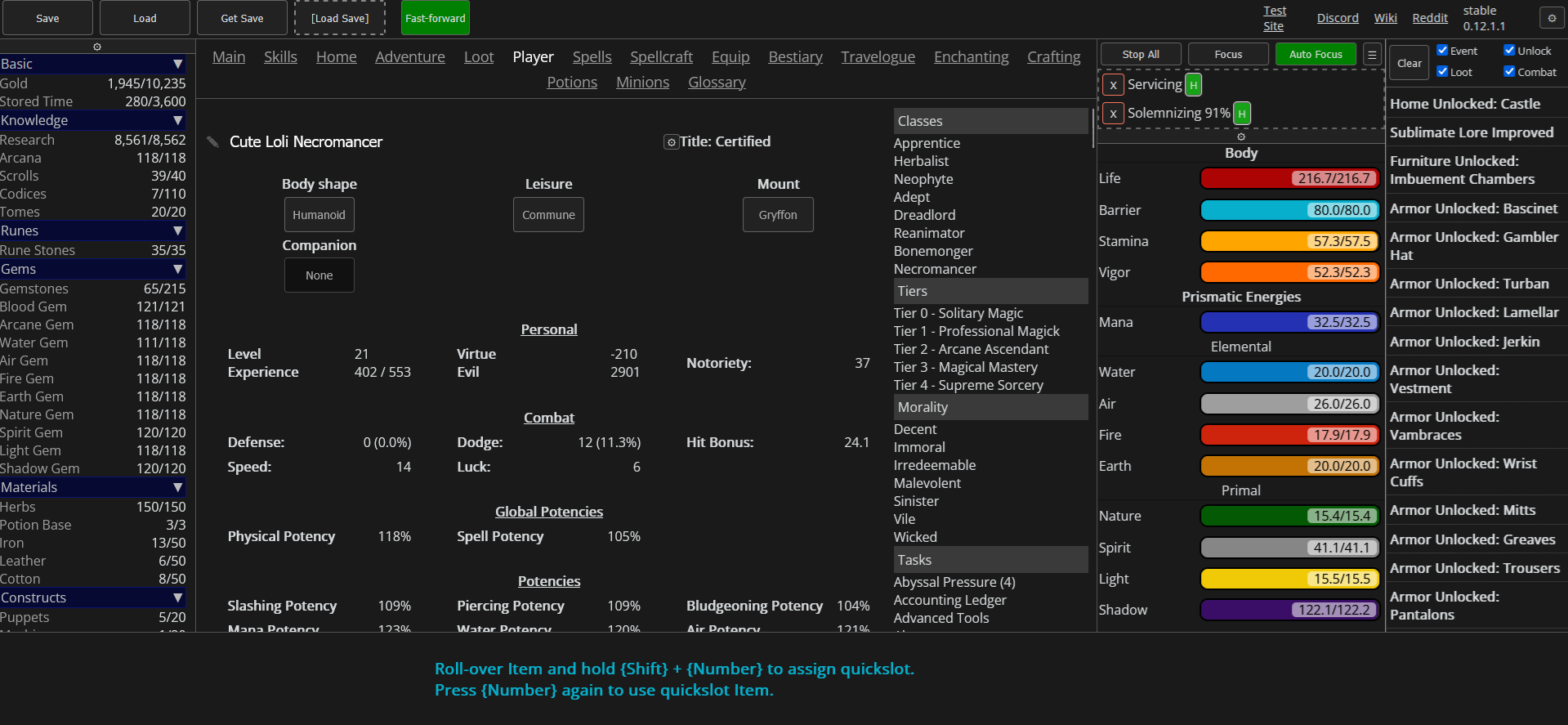The width and height of the screenshot is (1568, 725).
Task: Open the Wiki link
Action: (x=1385, y=18)
